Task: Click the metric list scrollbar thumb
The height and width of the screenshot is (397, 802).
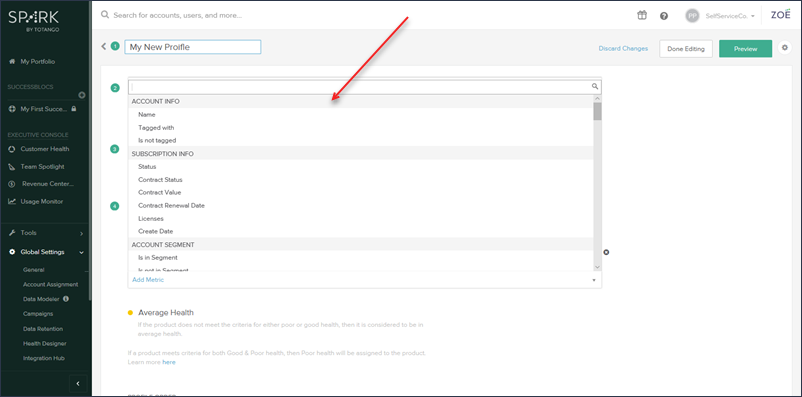Action: click(597, 111)
